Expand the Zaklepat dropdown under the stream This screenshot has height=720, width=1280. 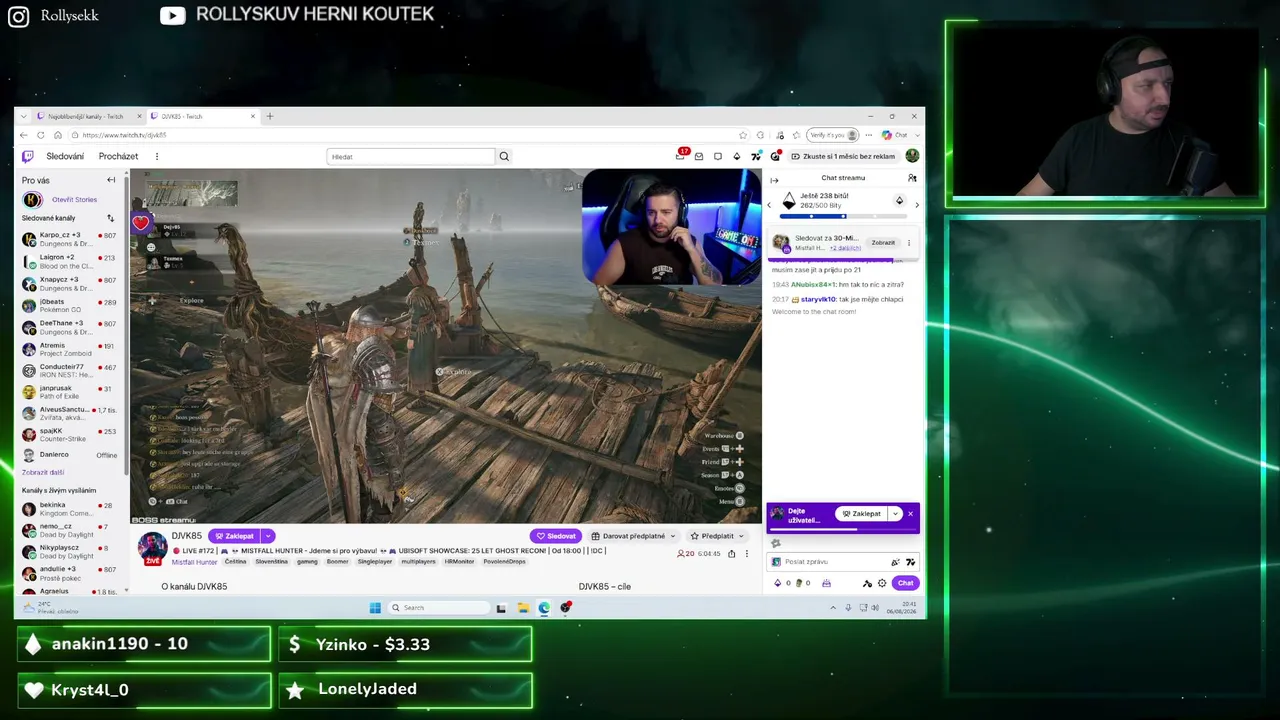point(268,536)
